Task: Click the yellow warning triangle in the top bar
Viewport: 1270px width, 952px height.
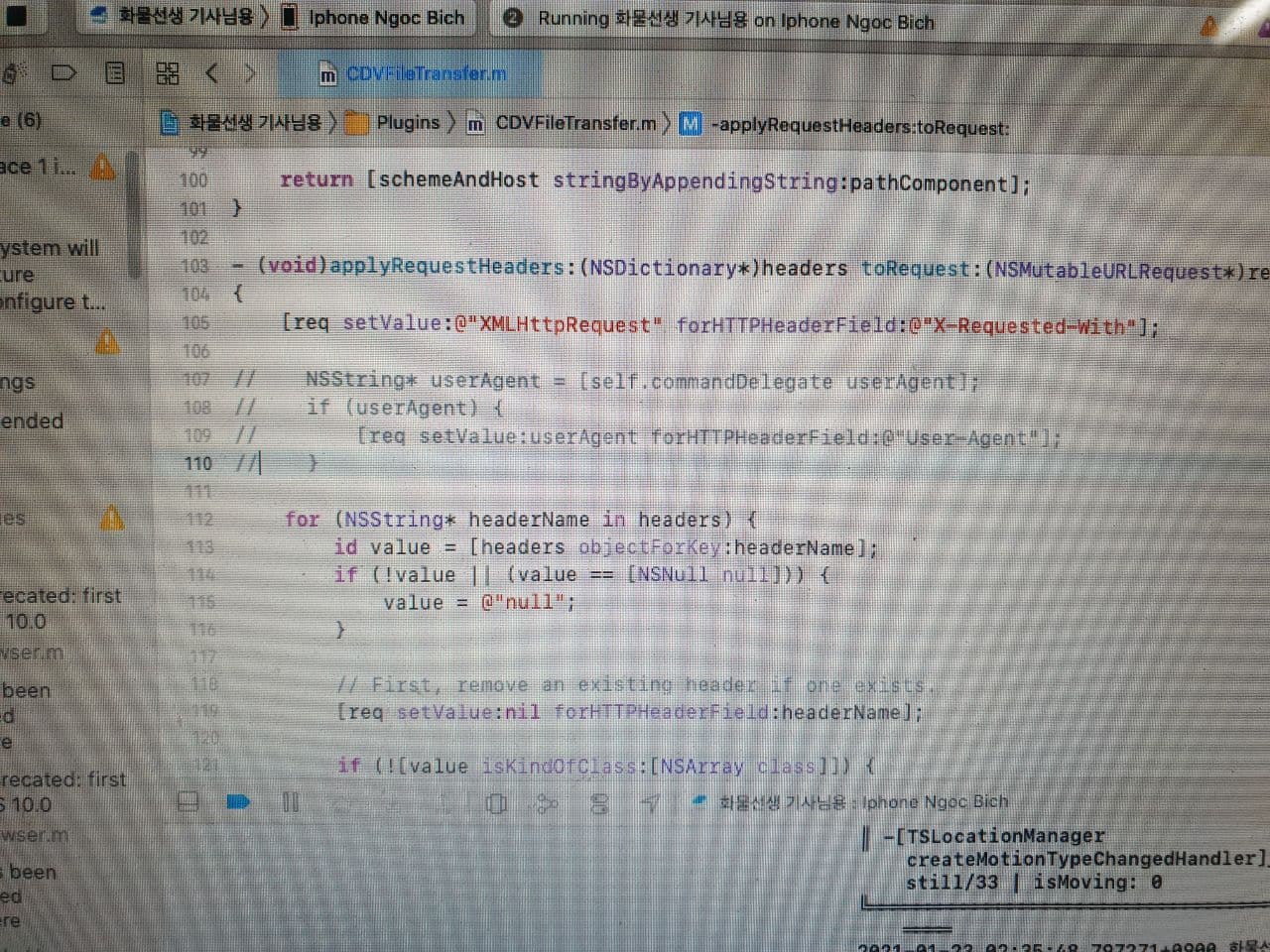Action: [1209, 26]
